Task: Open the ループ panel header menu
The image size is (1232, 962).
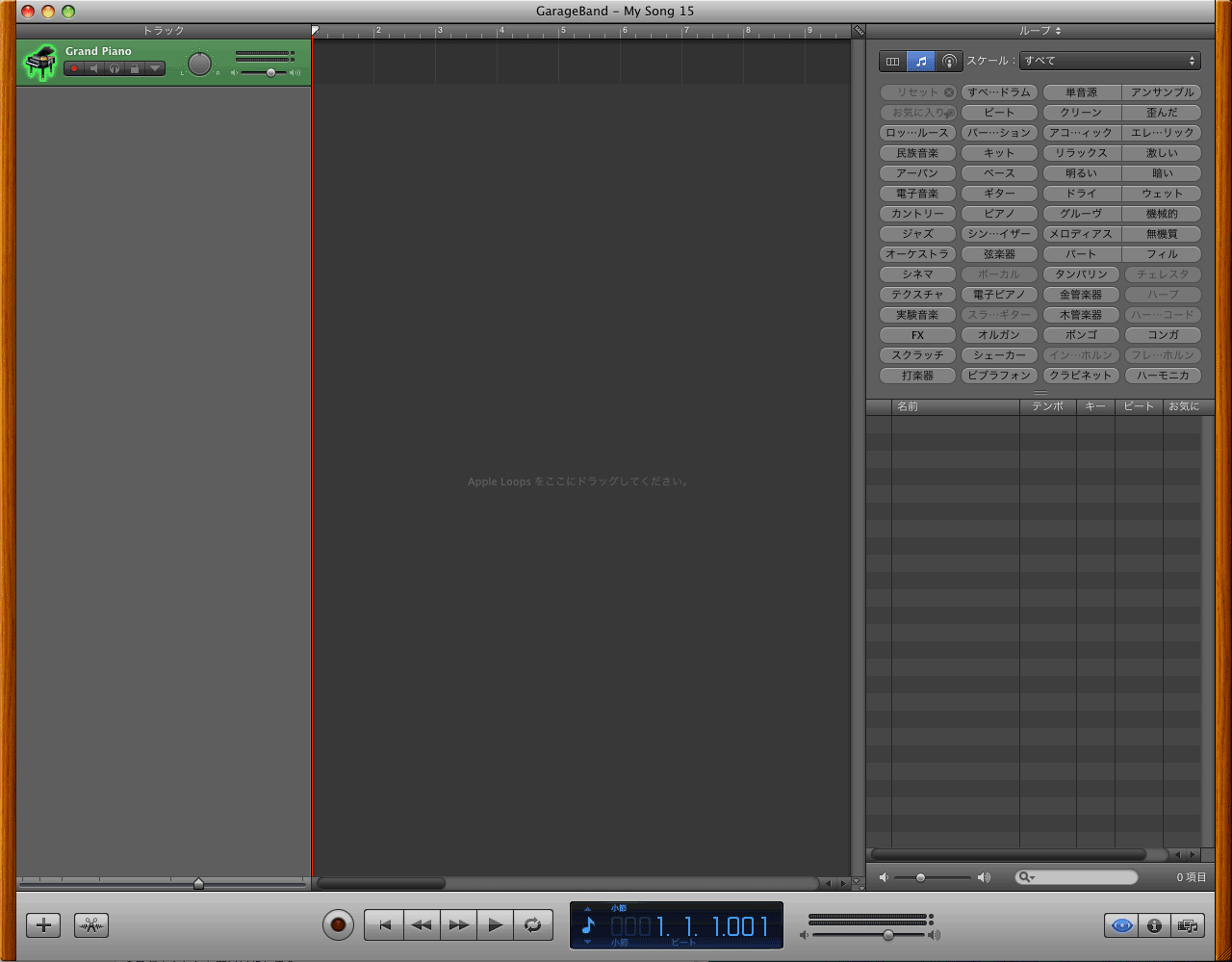Action: 1040,31
